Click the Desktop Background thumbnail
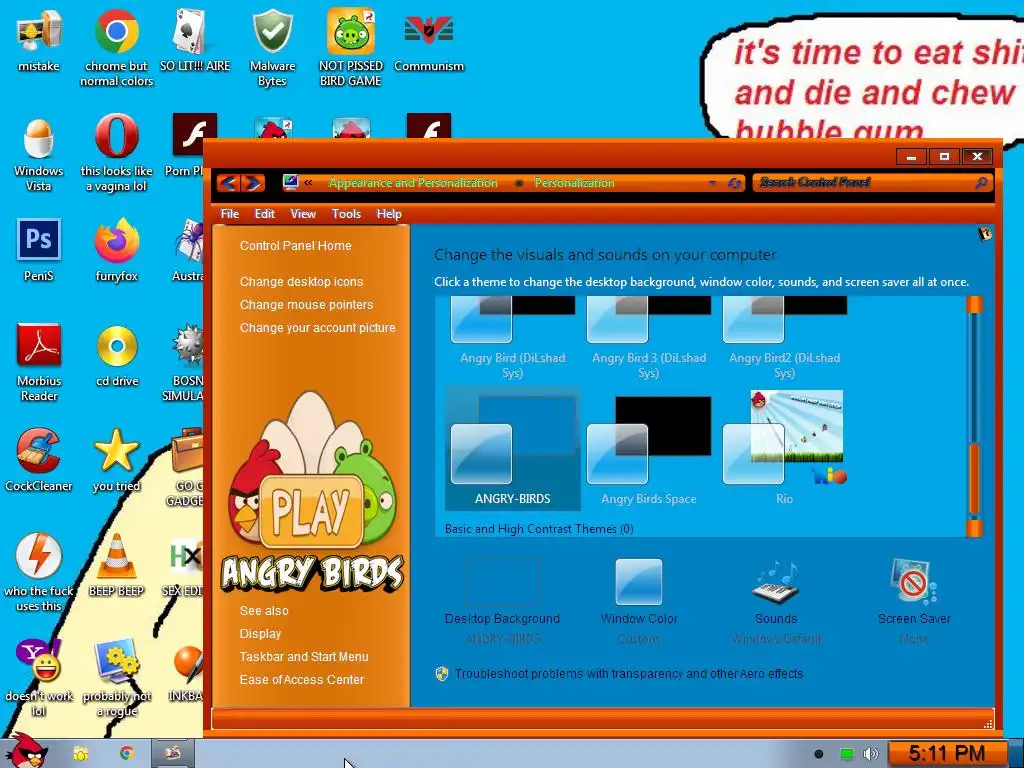The image size is (1024, 768). click(502, 581)
